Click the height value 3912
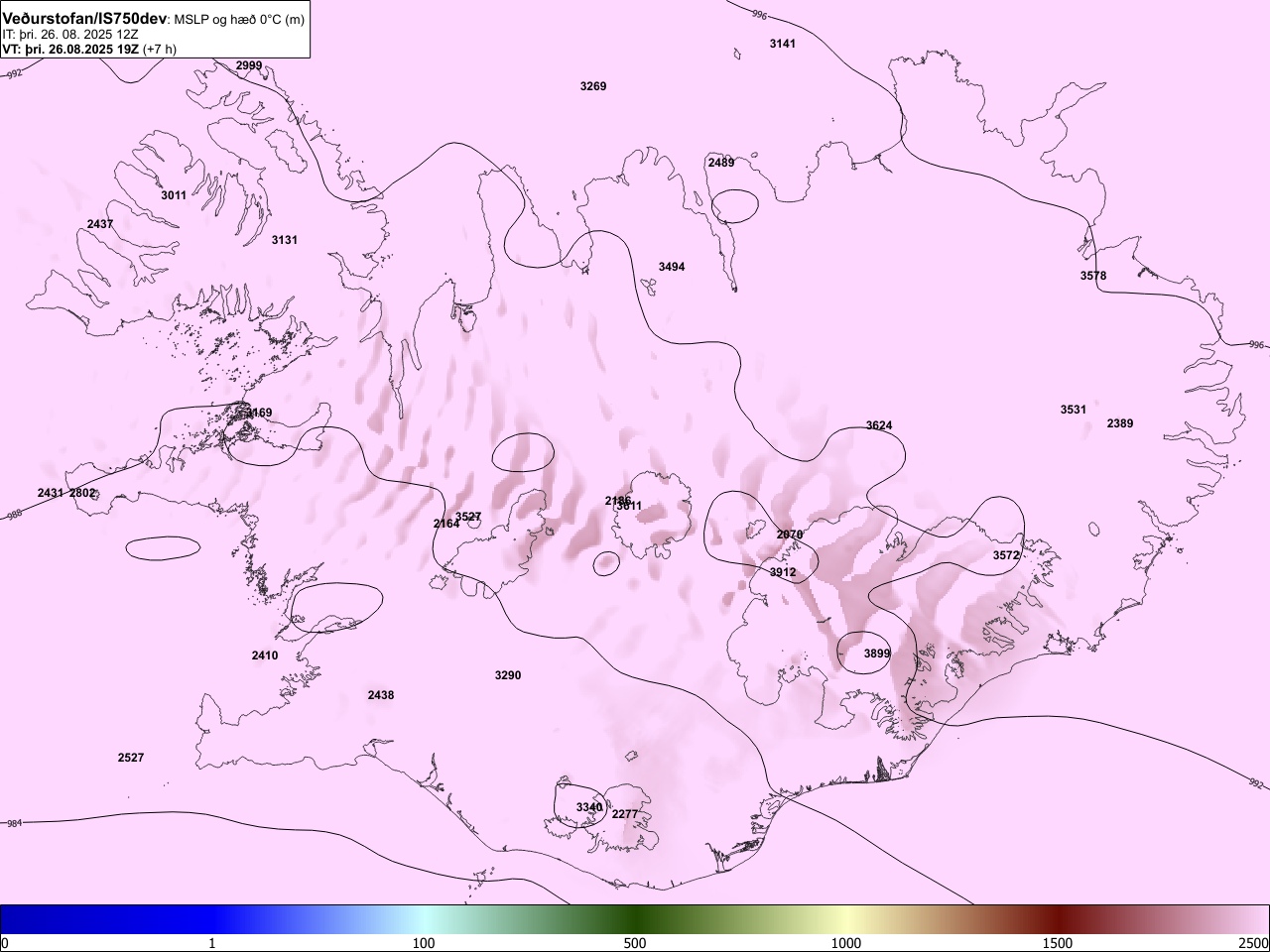This screenshot has height=952, width=1270. [x=783, y=572]
